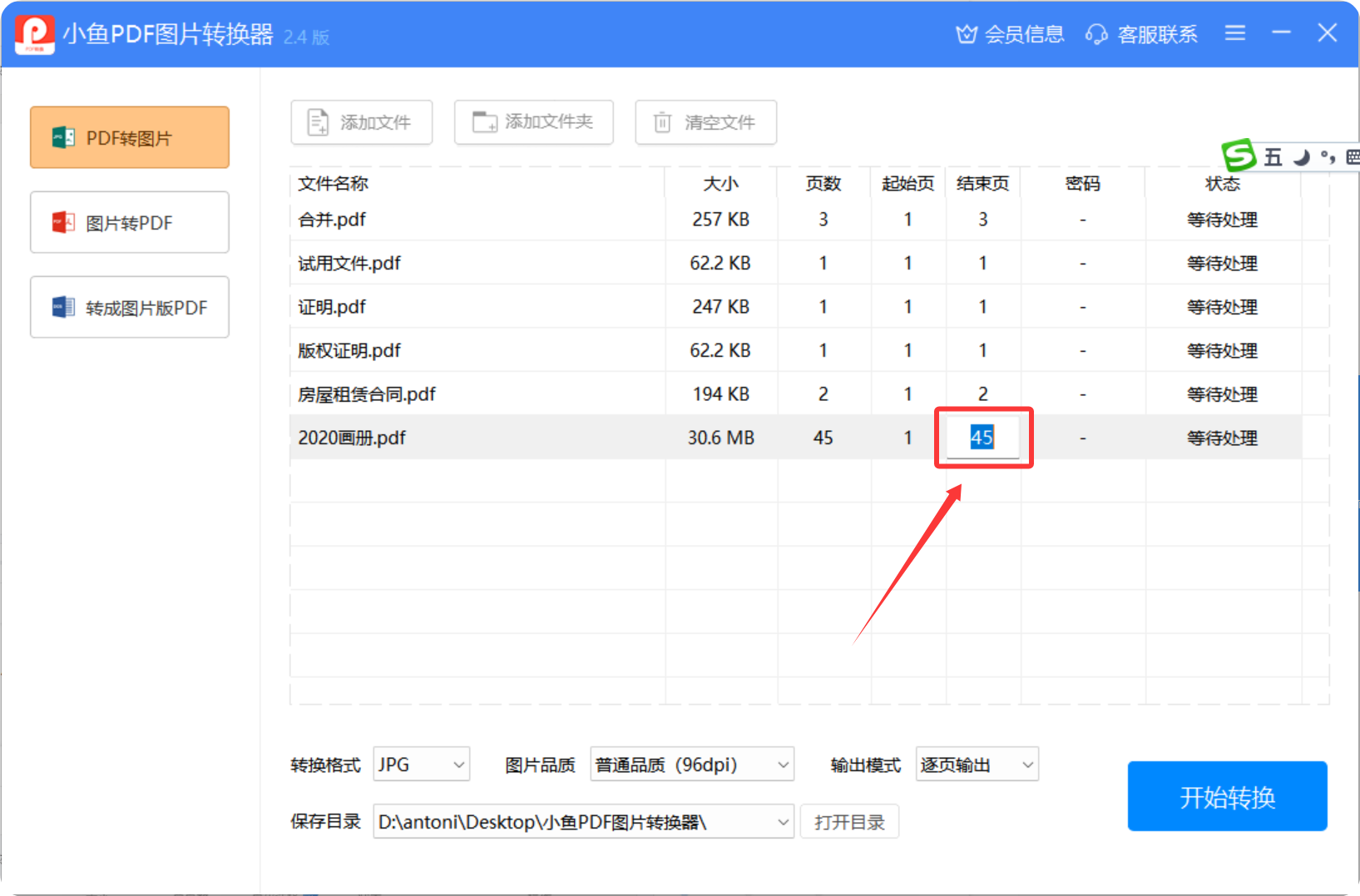Click the 添加文件夹 button
Image resolution: width=1360 pixels, height=896 pixels.
(533, 122)
